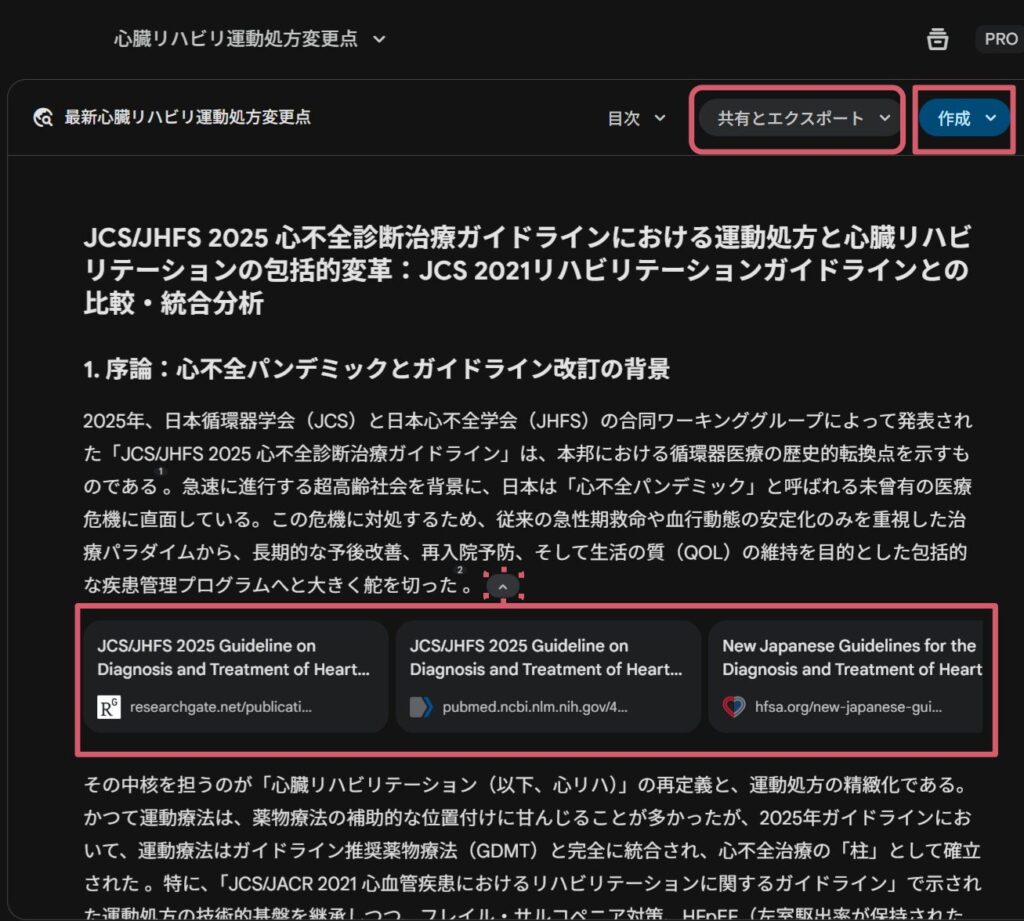This screenshot has width=1024, height=921.
Task: Click the HFSA heart logo icon
Action: tap(733, 707)
